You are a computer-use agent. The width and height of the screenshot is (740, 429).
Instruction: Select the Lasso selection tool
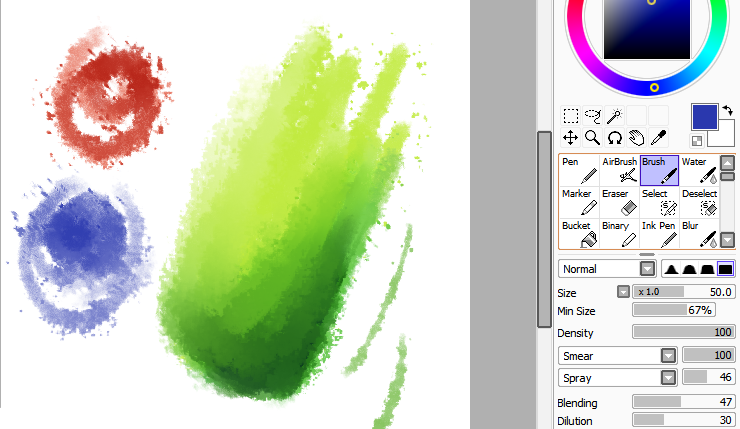[x=592, y=116]
